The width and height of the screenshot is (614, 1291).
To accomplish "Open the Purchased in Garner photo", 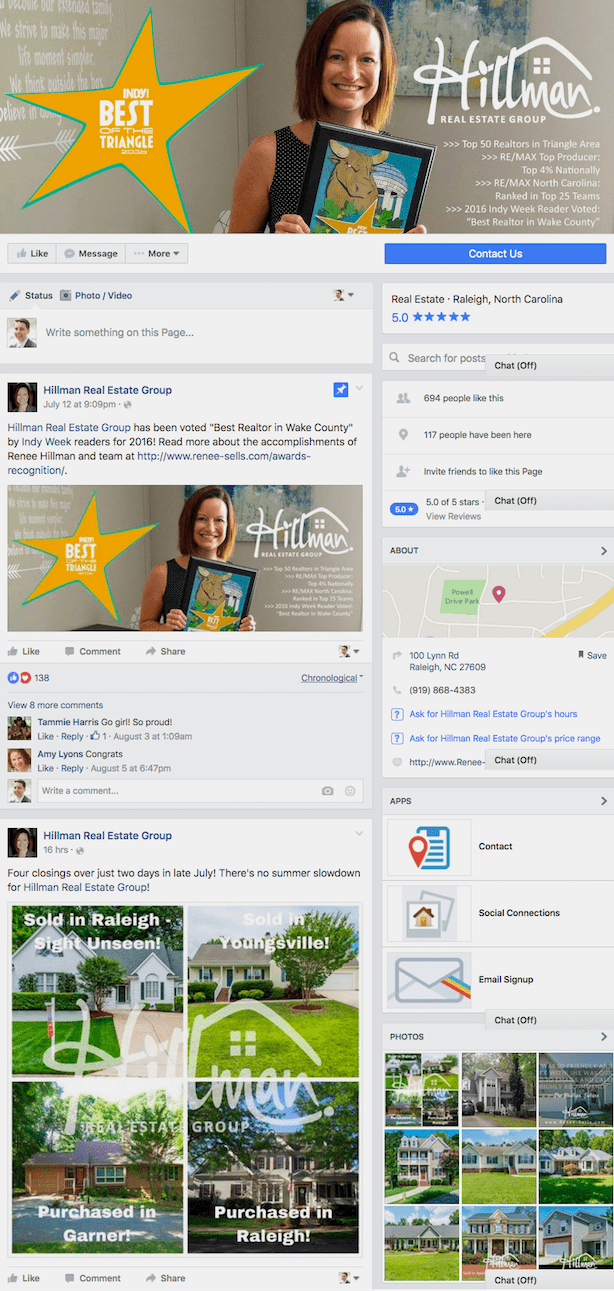I will tap(97, 1167).
